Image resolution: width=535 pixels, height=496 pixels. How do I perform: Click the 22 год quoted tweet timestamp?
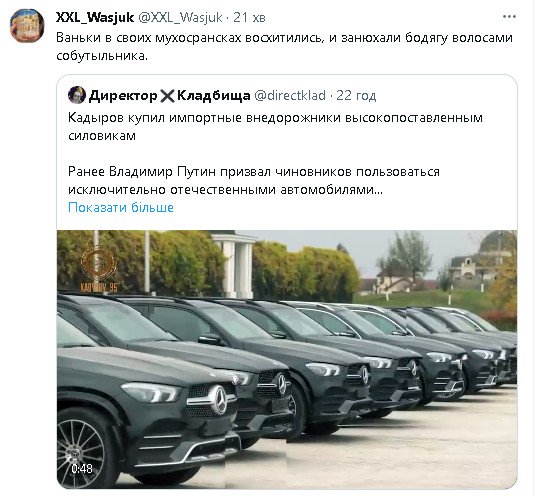pyautogui.click(x=356, y=96)
